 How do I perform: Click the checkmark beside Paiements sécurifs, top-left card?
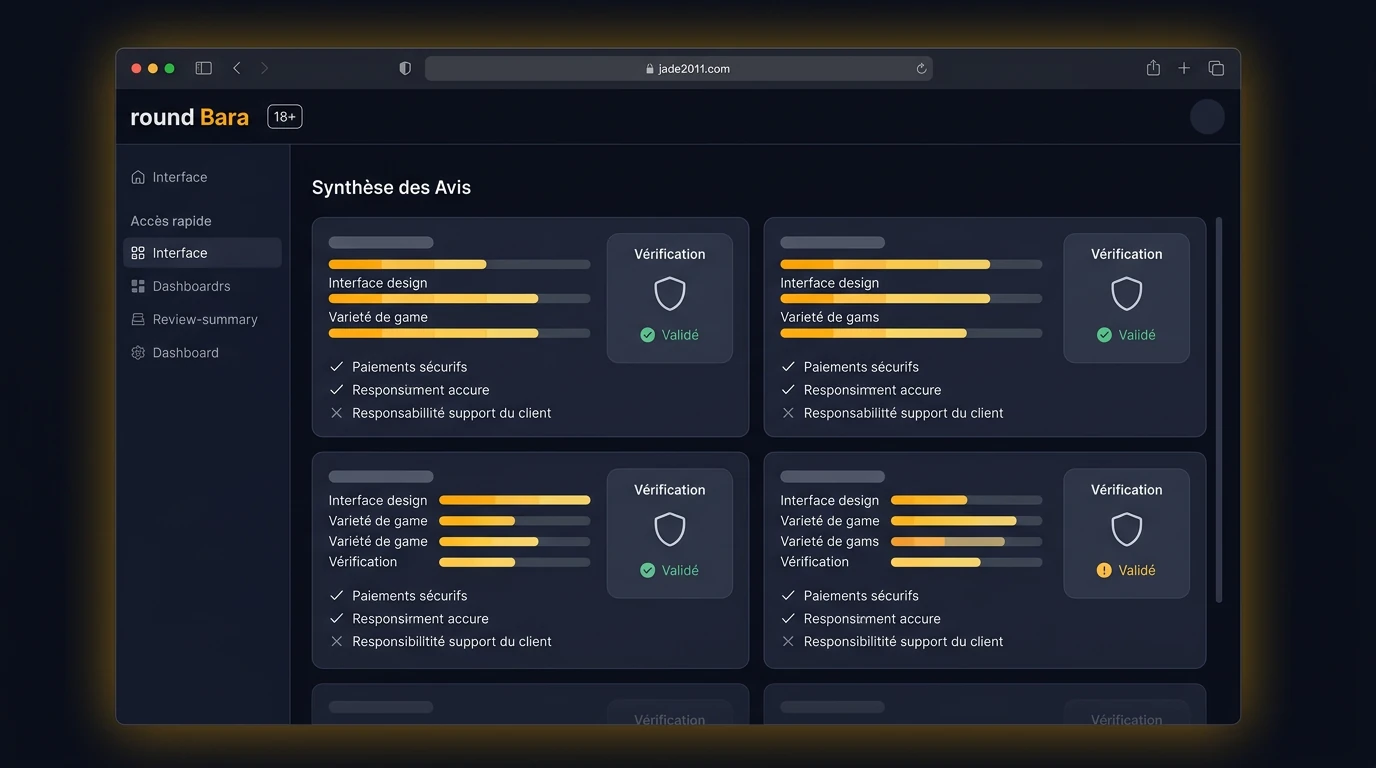(x=337, y=367)
